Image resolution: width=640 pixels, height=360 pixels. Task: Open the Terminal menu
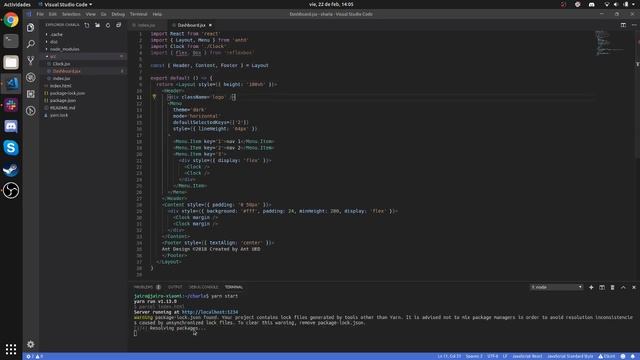[x=138, y=14]
